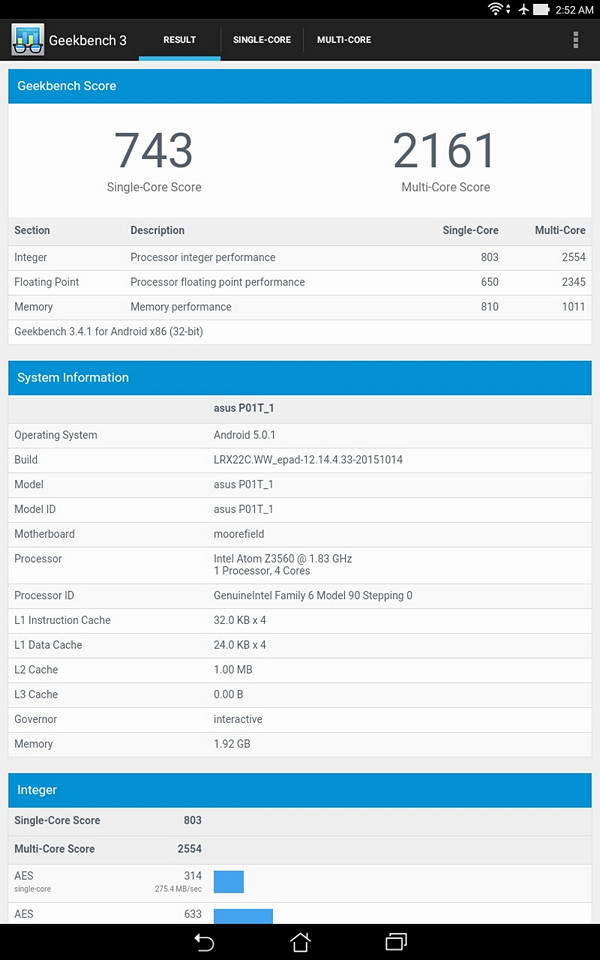Tap GenuineIntel Family 6 Model 90 text

pyautogui.click(x=313, y=596)
